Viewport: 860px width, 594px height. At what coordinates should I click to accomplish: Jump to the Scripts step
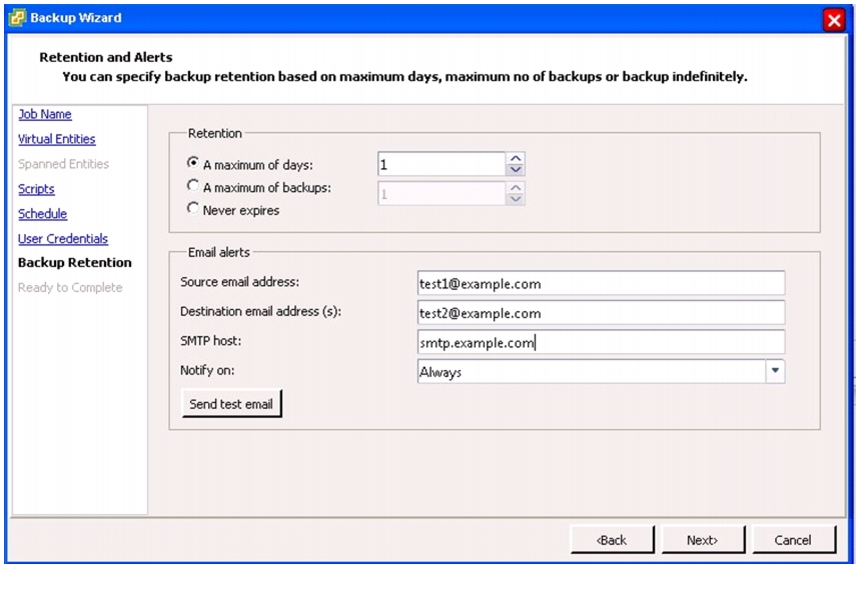point(36,189)
